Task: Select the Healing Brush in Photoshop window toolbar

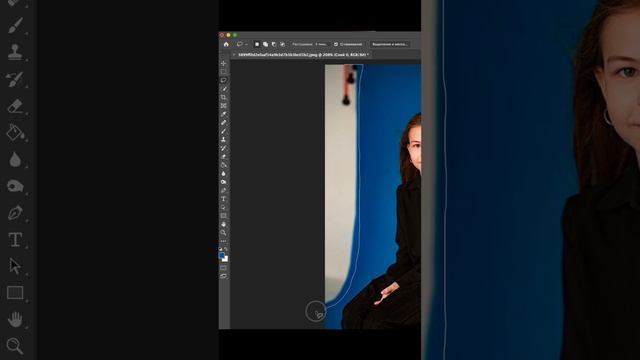Action: [223, 122]
